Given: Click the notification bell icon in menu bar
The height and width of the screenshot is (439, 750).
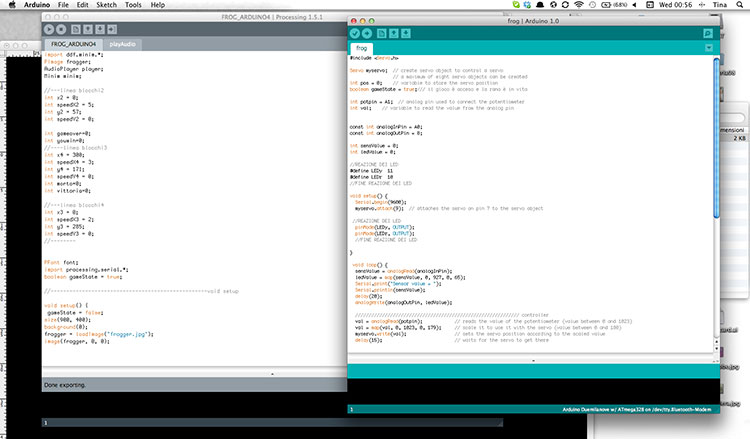Looking at the screenshot, I should tap(540, 5).
